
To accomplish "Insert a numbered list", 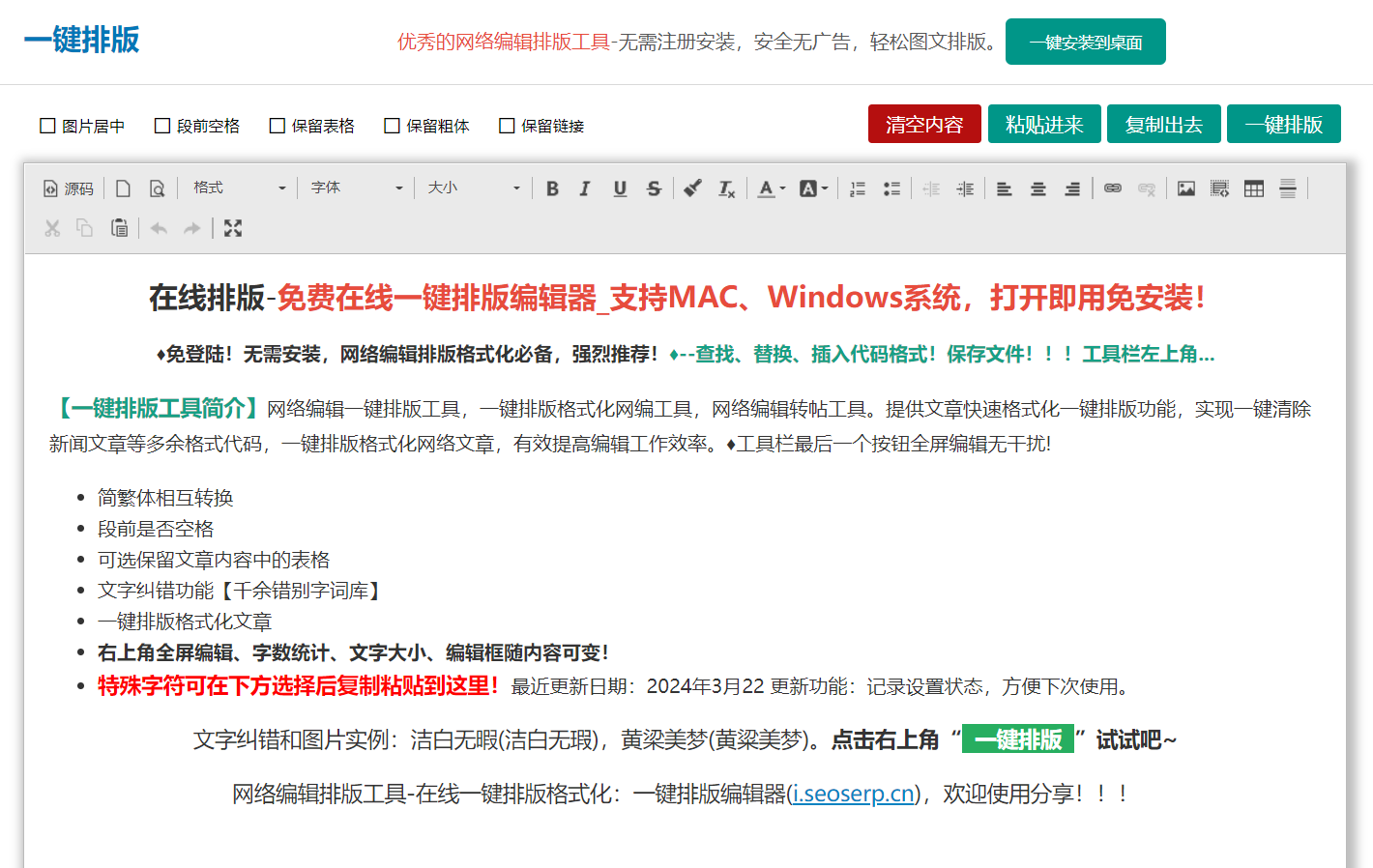I will 858,188.
